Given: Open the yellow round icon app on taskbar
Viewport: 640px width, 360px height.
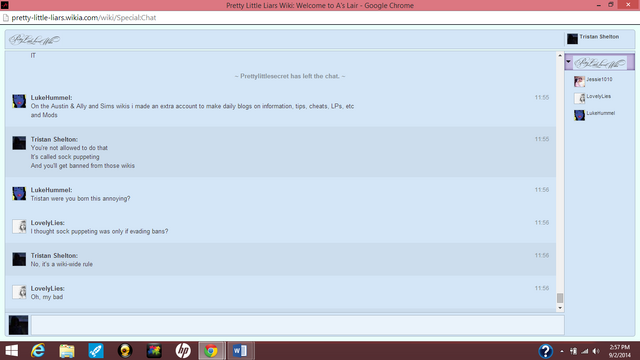Looking at the screenshot, I should pos(125,351).
